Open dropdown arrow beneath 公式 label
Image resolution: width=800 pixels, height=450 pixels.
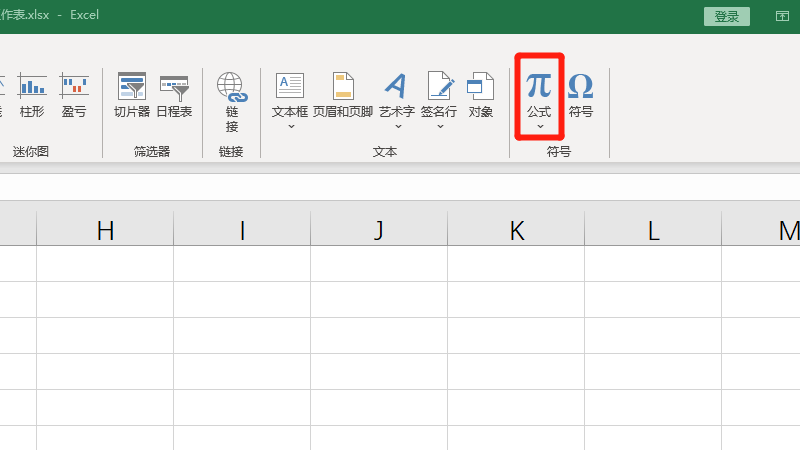pos(539,127)
